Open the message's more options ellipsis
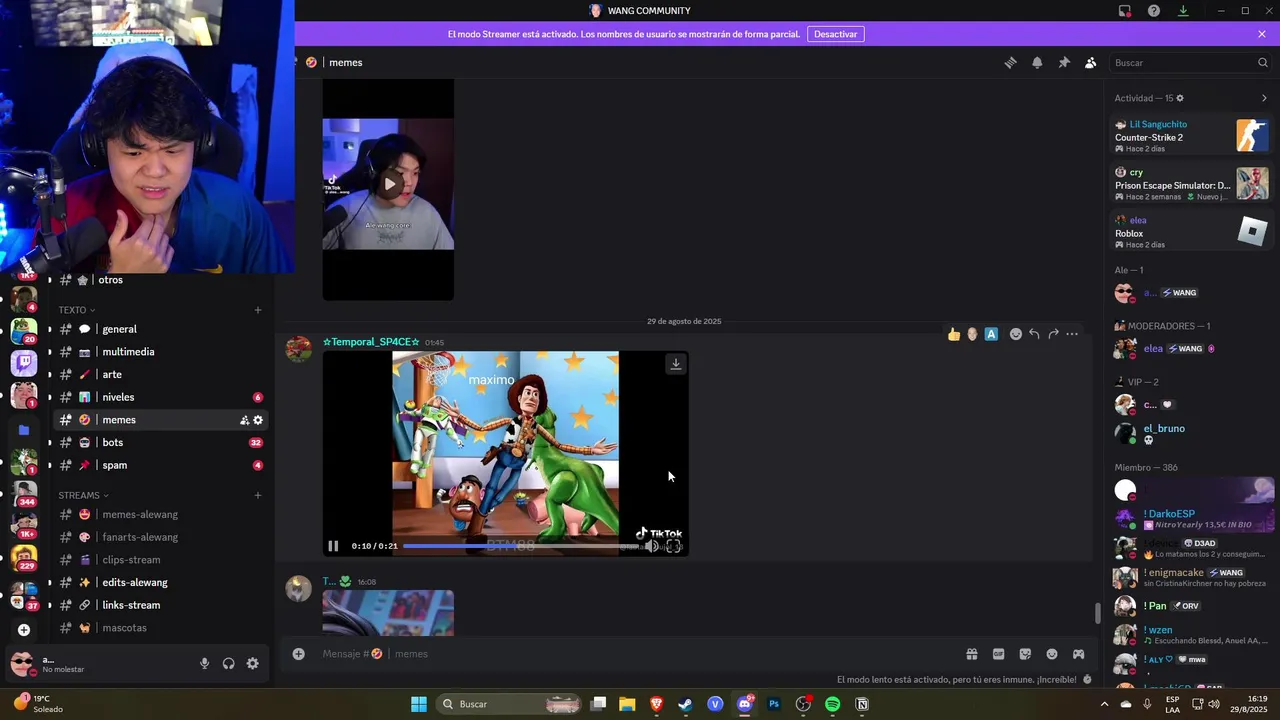 click(x=1072, y=334)
